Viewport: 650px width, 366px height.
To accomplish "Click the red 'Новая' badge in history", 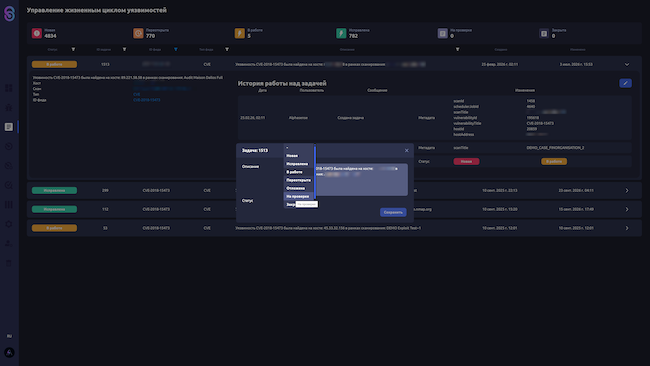I will pyautogui.click(x=466, y=162).
